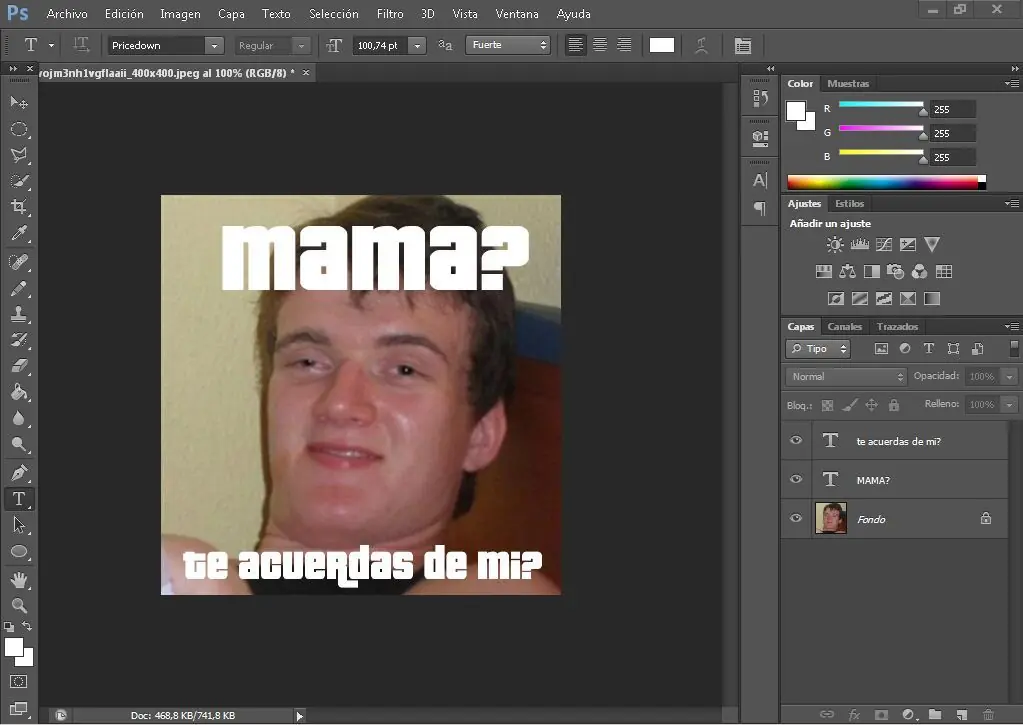Toggle lock transparent pixels

coord(827,405)
